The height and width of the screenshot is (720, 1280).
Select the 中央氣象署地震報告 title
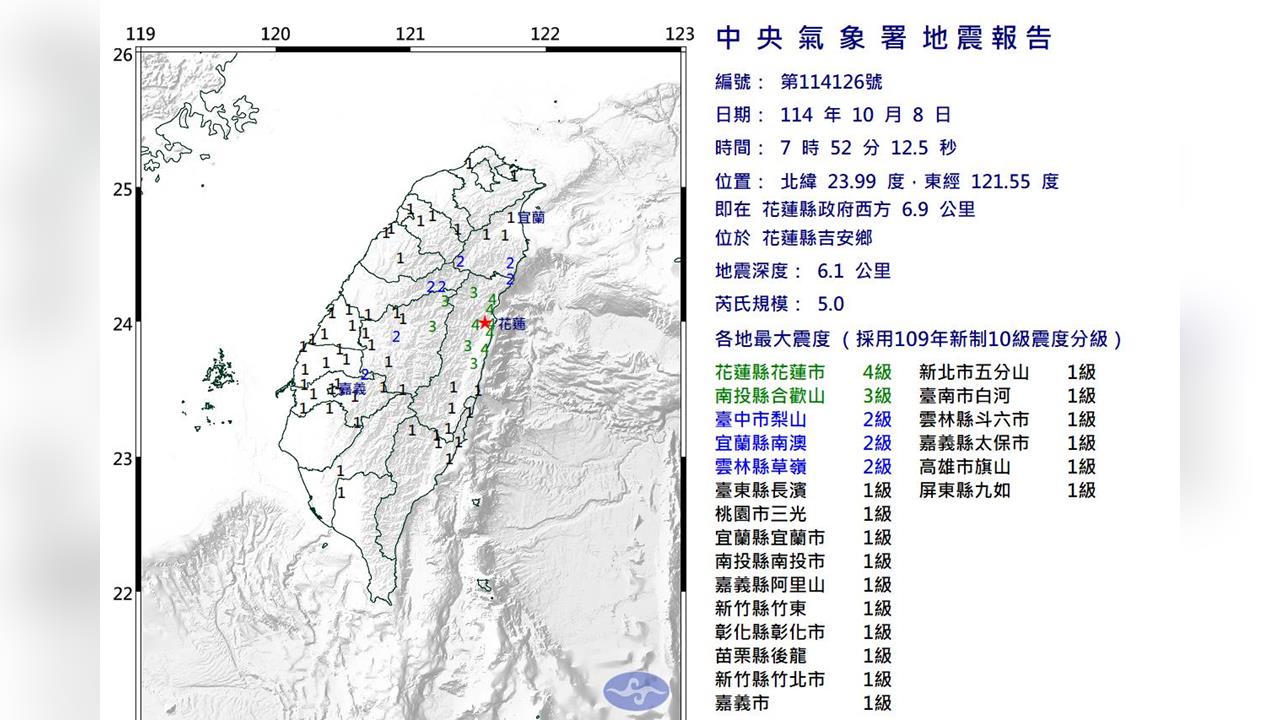click(x=884, y=38)
